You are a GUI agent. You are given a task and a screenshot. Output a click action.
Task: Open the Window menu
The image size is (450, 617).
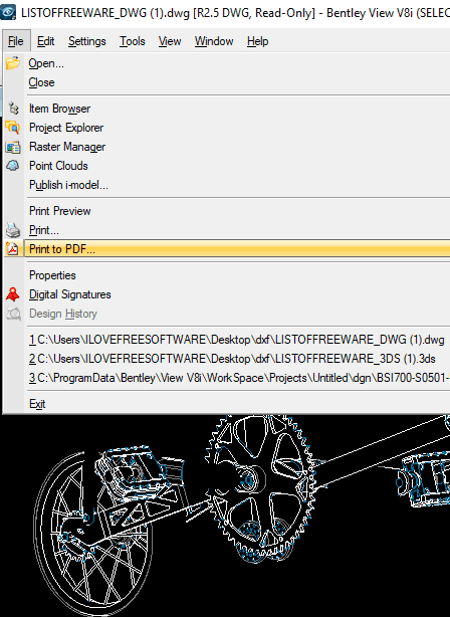214,41
